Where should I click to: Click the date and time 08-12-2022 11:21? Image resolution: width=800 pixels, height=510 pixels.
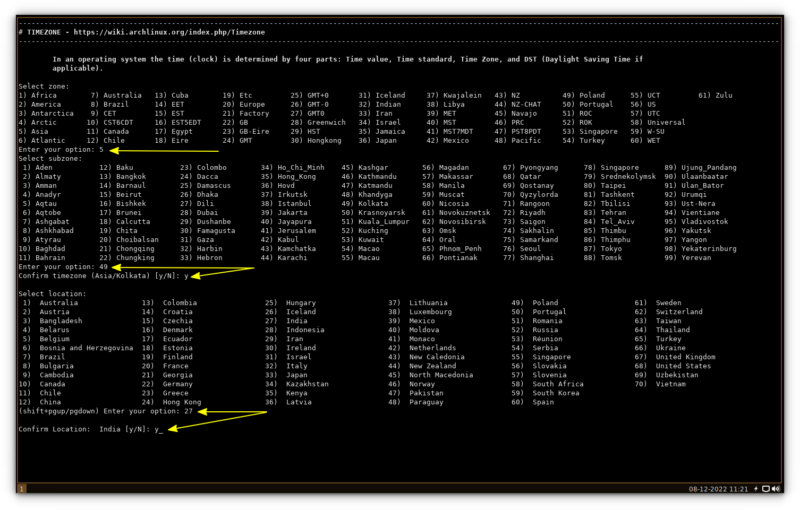tap(718, 489)
